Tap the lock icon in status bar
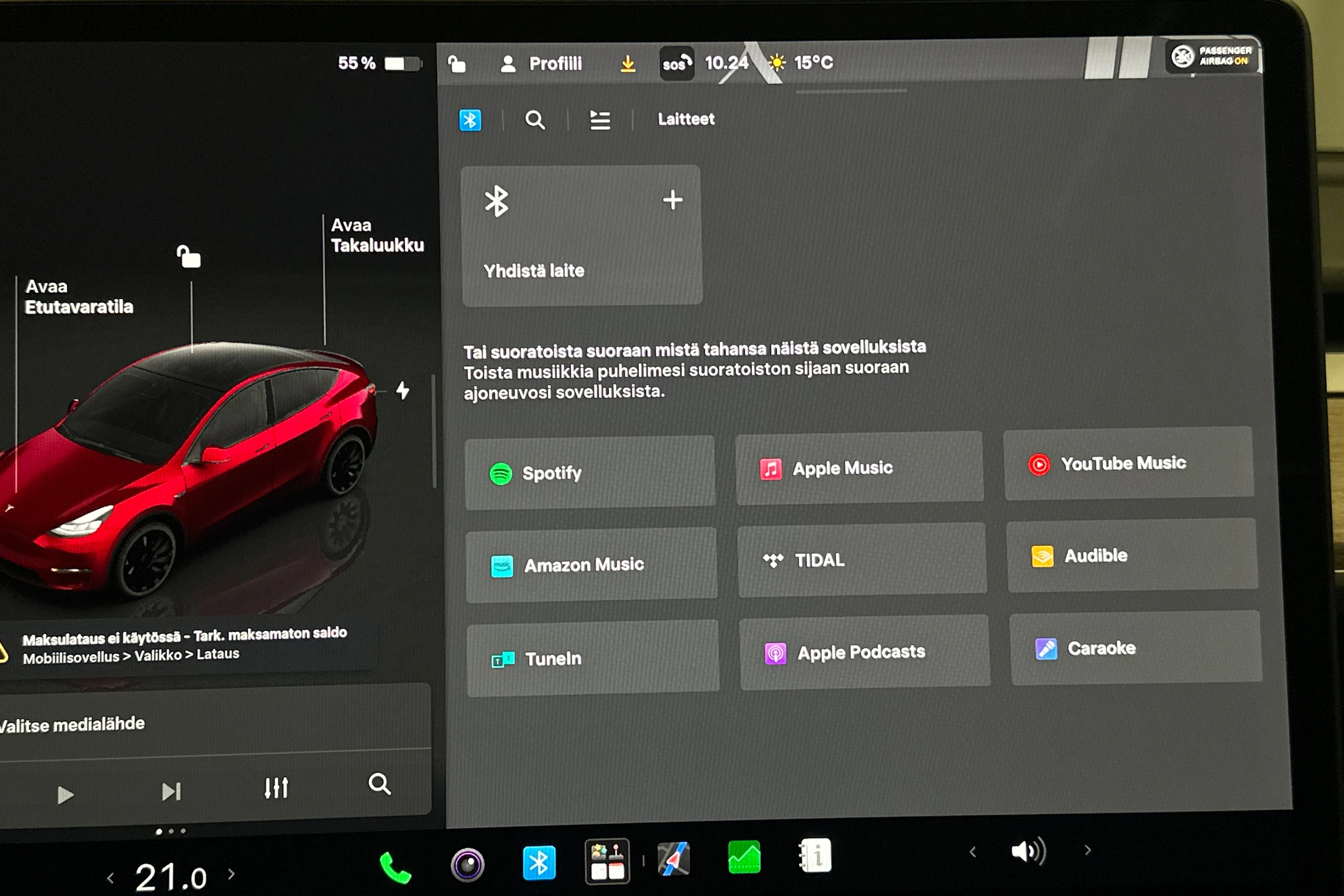 456,63
